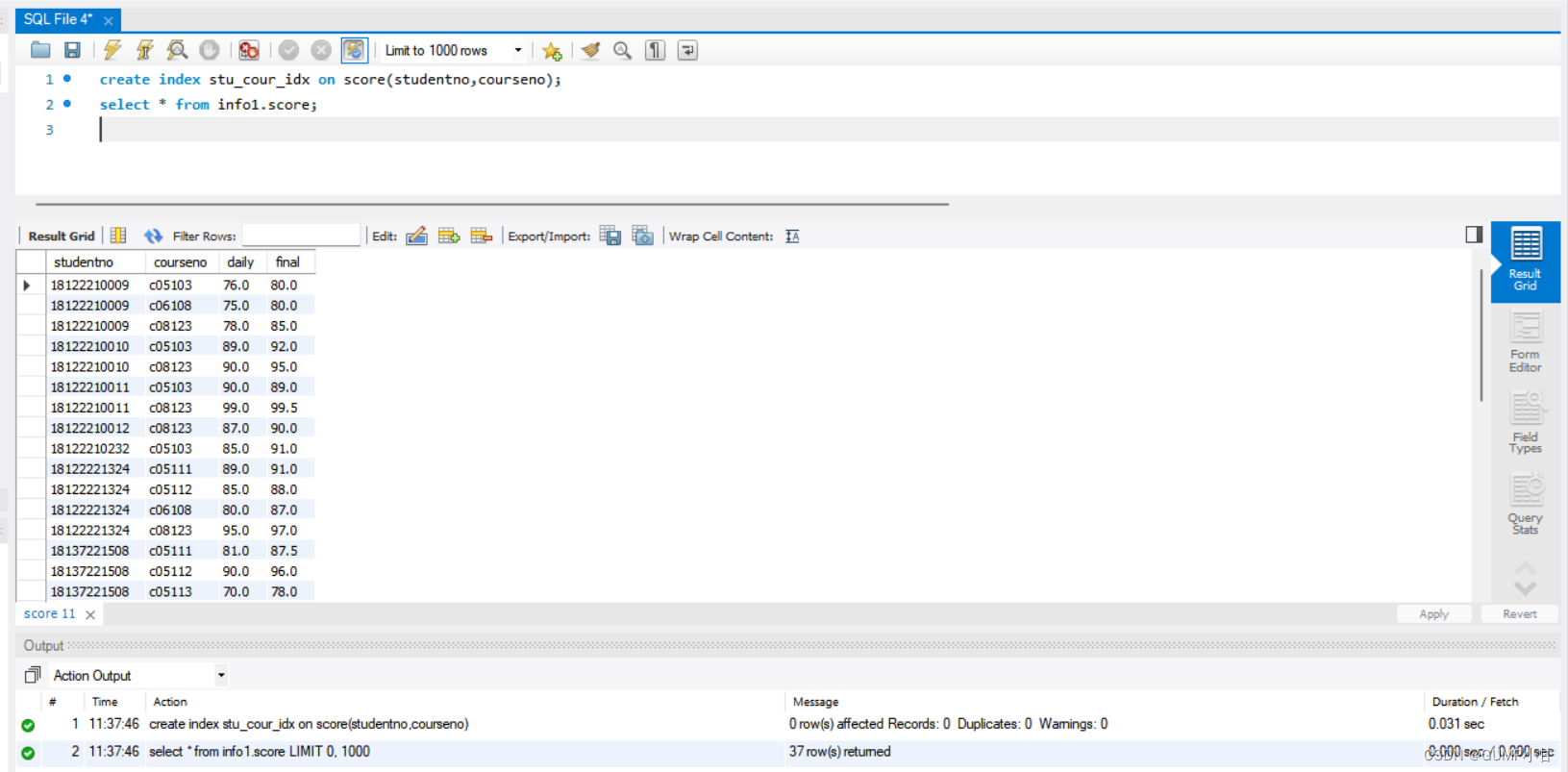Image resolution: width=1568 pixels, height=772 pixels.
Task: Click daily value 99.0
Action: pos(241,408)
